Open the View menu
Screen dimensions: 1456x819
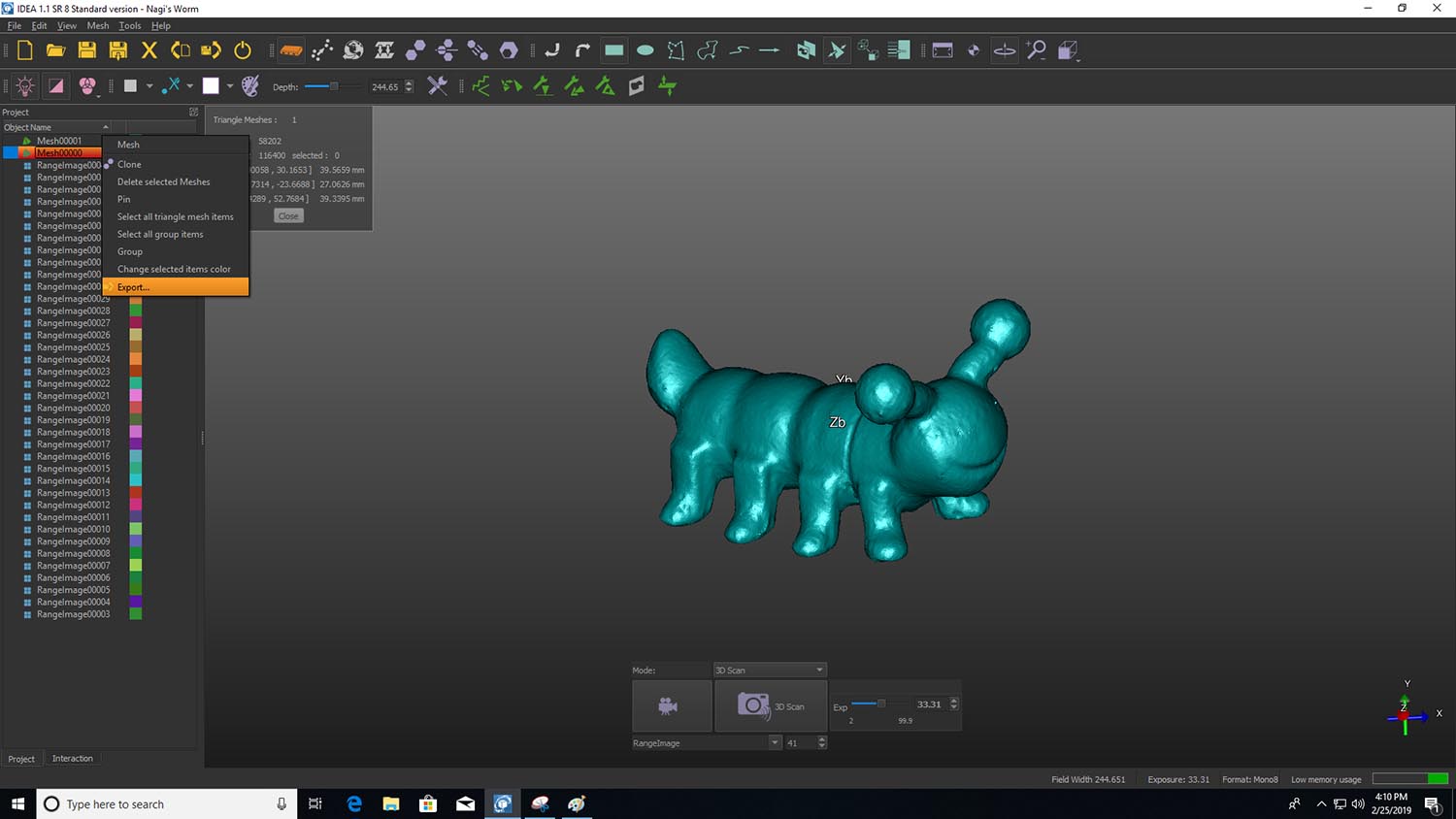click(x=67, y=26)
